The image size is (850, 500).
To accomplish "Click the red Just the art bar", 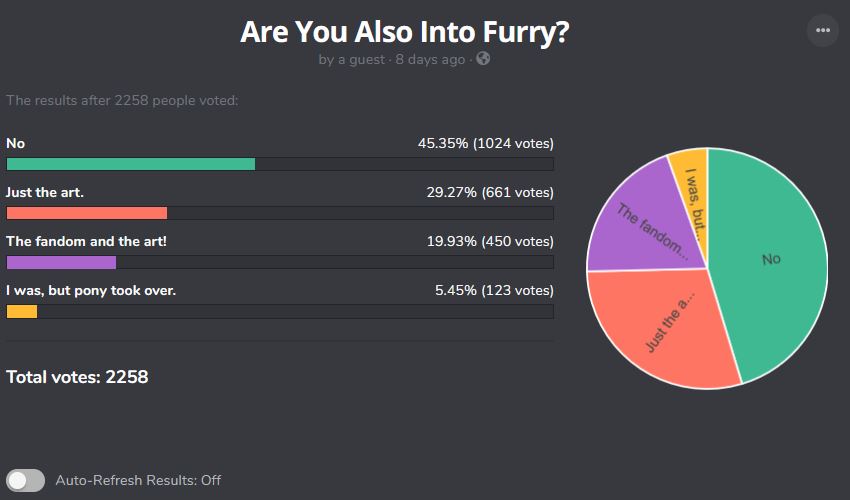I will point(87,213).
